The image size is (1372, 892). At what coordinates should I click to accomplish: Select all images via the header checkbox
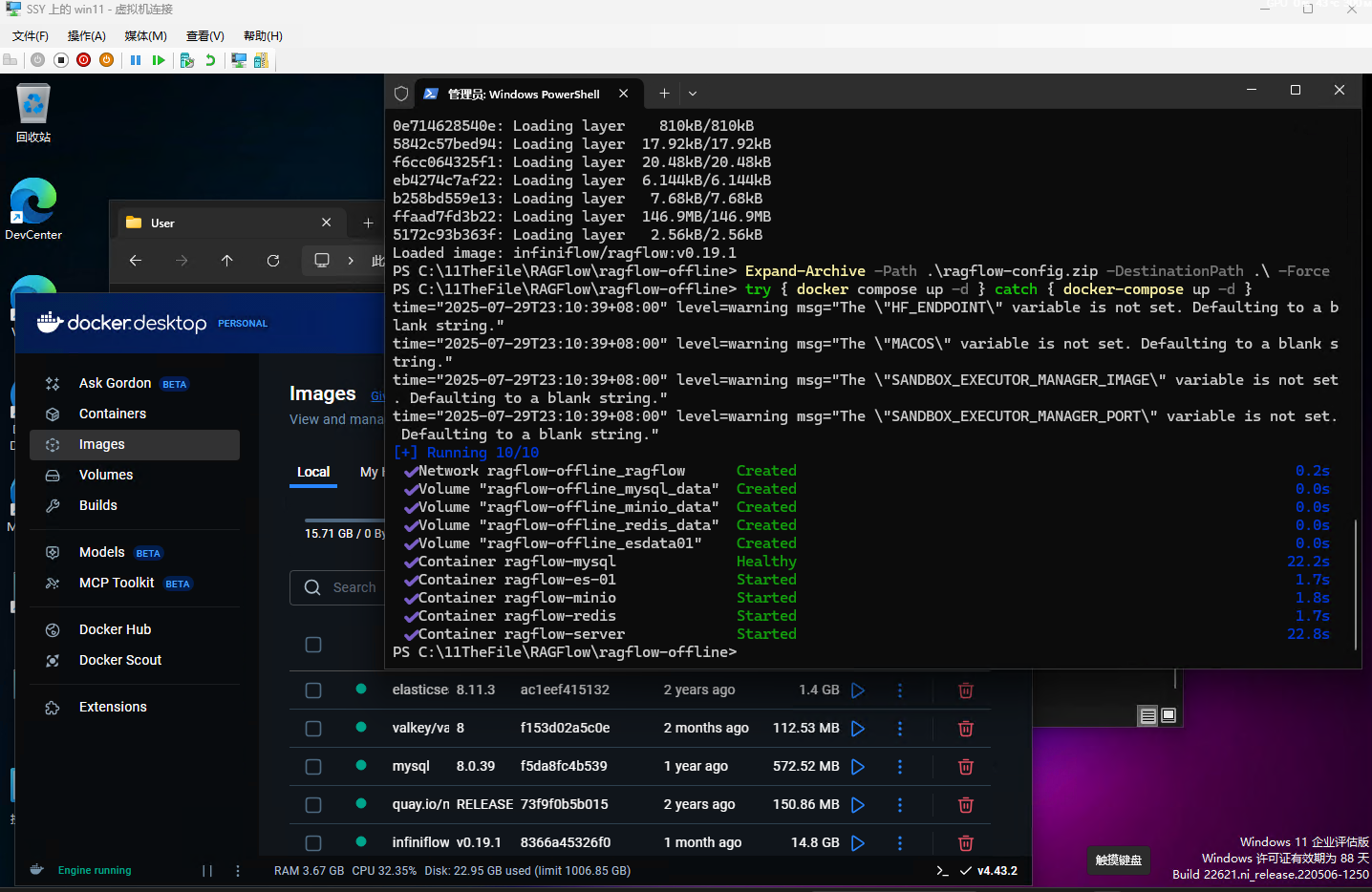coord(313,645)
